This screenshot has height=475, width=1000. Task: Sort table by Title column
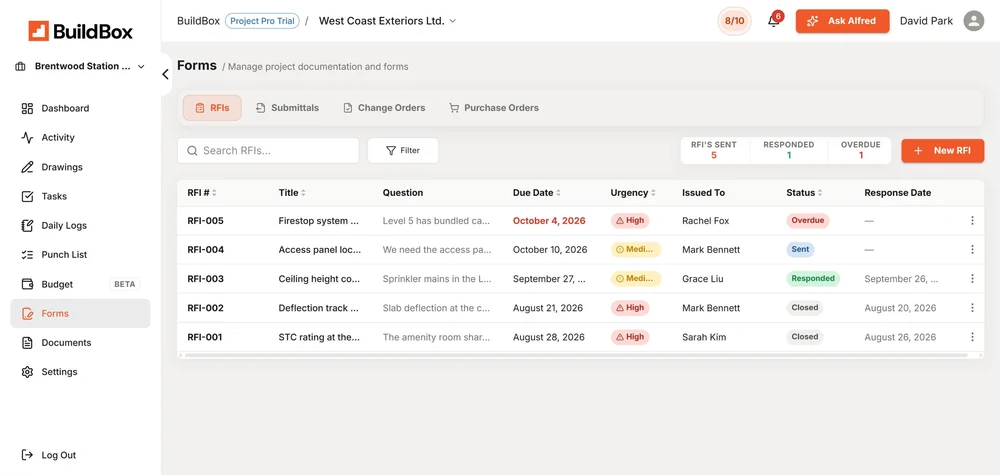[x=292, y=193]
